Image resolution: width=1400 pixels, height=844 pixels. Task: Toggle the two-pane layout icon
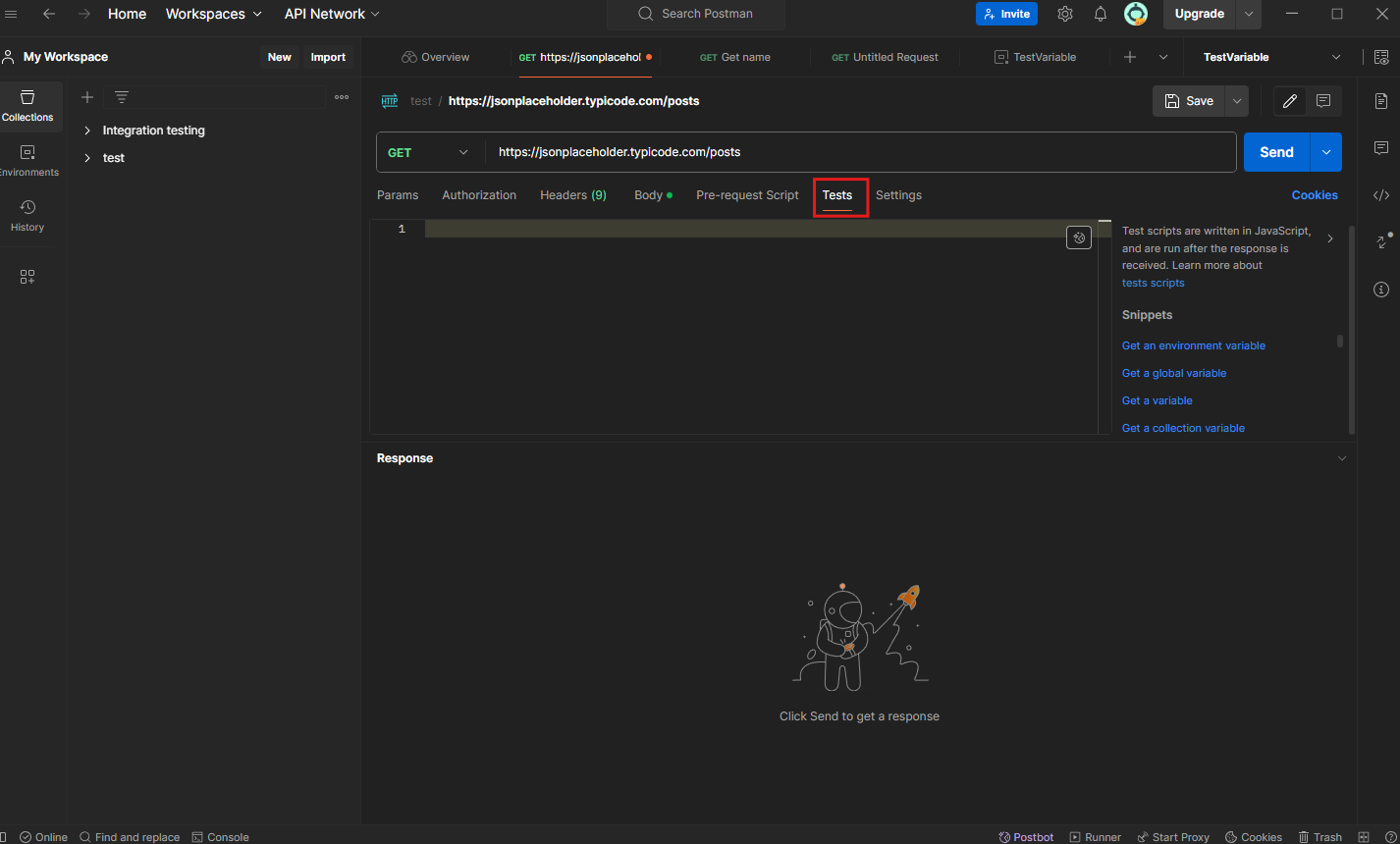click(1364, 837)
